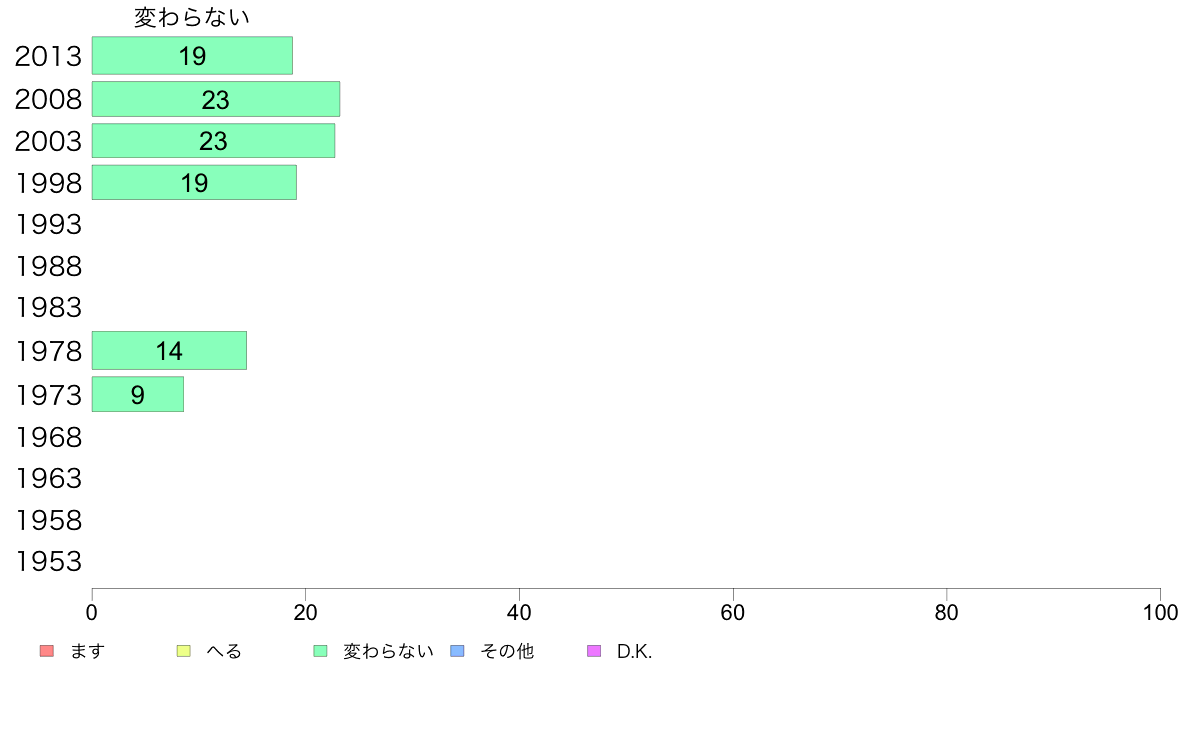Click the magenta D.K. legend swatch
1188x736 pixels.
(x=594, y=651)
